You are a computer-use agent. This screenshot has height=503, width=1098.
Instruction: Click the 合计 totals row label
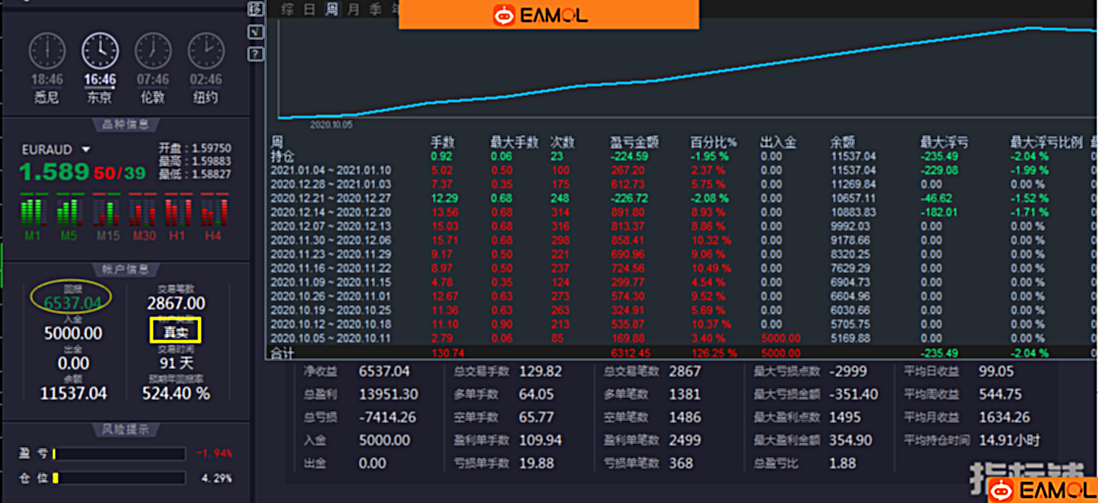[283, 353]
